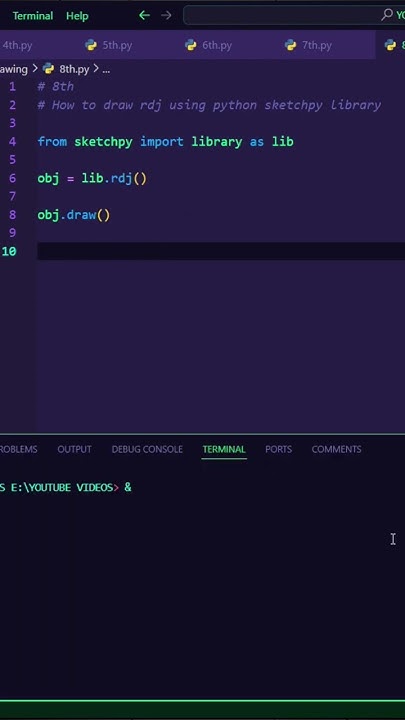
Task: Go back with the left arrow
Action: click(x=144, y=16)
